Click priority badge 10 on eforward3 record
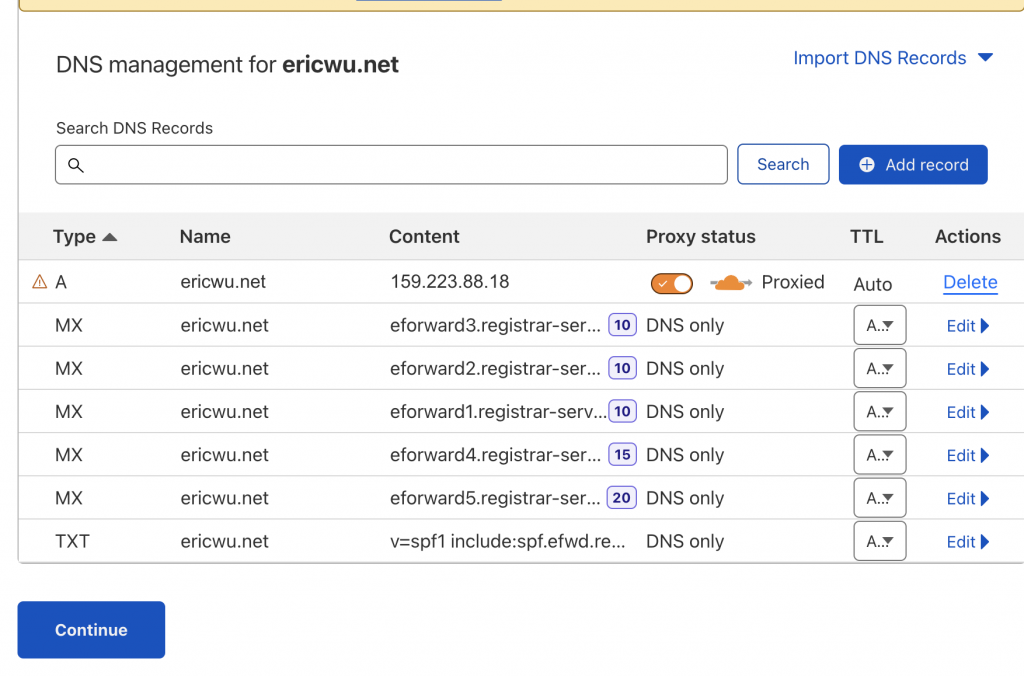The image size is (1024, 676). tap(622, 325)
